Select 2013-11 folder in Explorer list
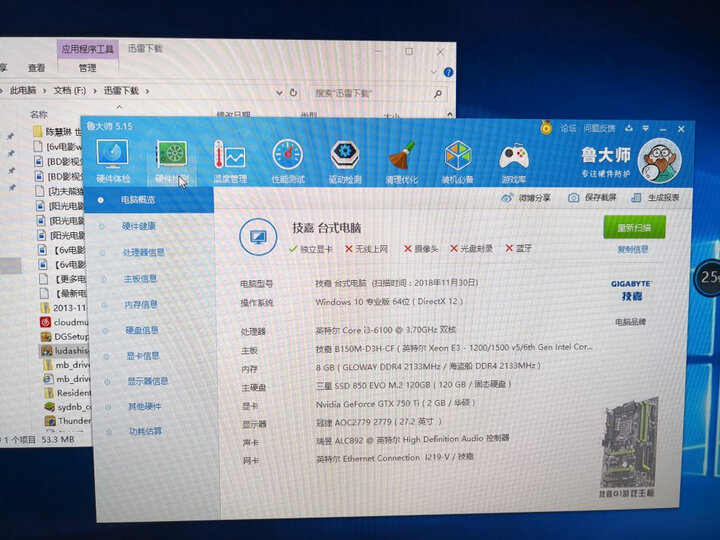This screenshot has width=720, height=540. tap(63, 308)
